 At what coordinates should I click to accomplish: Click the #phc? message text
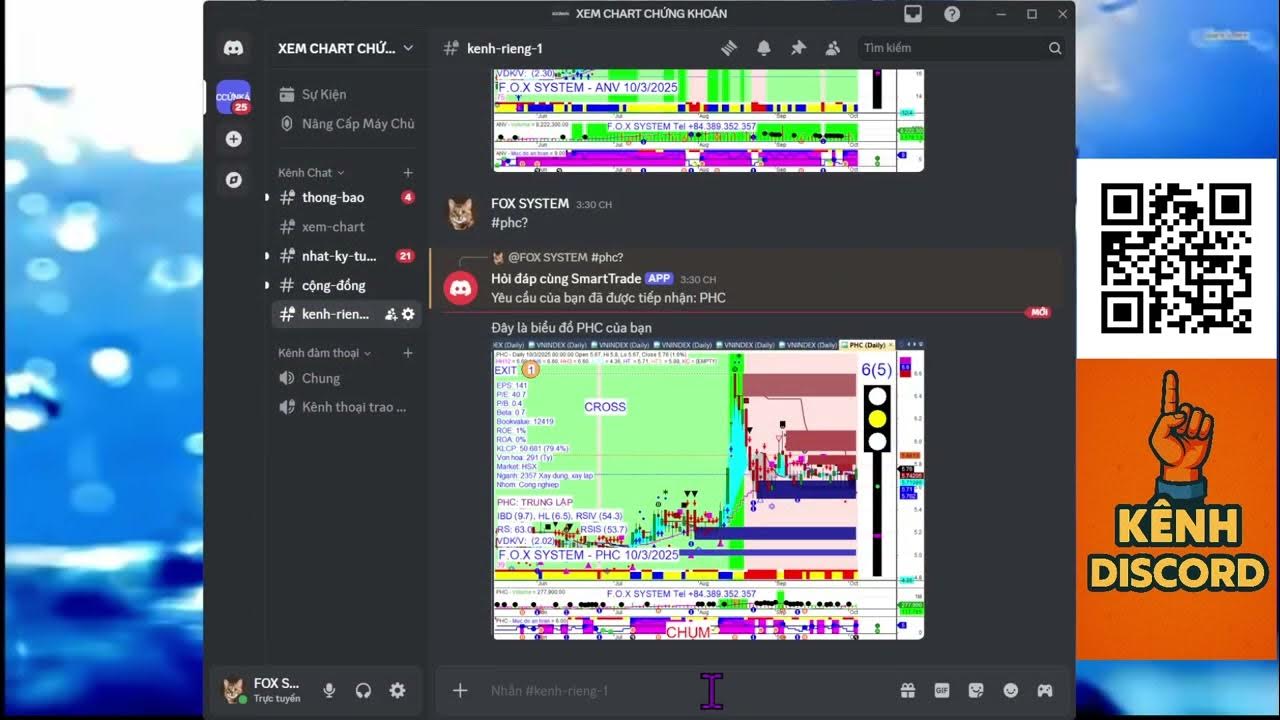click(x=509, y=223)
